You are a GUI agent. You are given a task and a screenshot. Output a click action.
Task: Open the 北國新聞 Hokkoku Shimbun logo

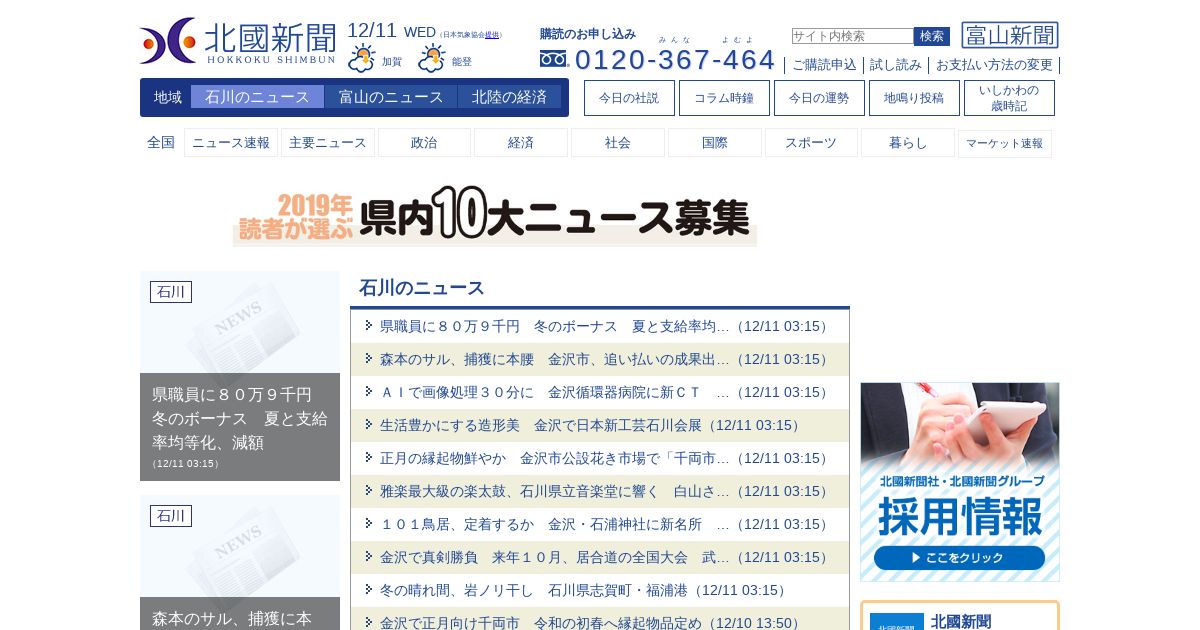pyautogui.click(x=238, y=41)
